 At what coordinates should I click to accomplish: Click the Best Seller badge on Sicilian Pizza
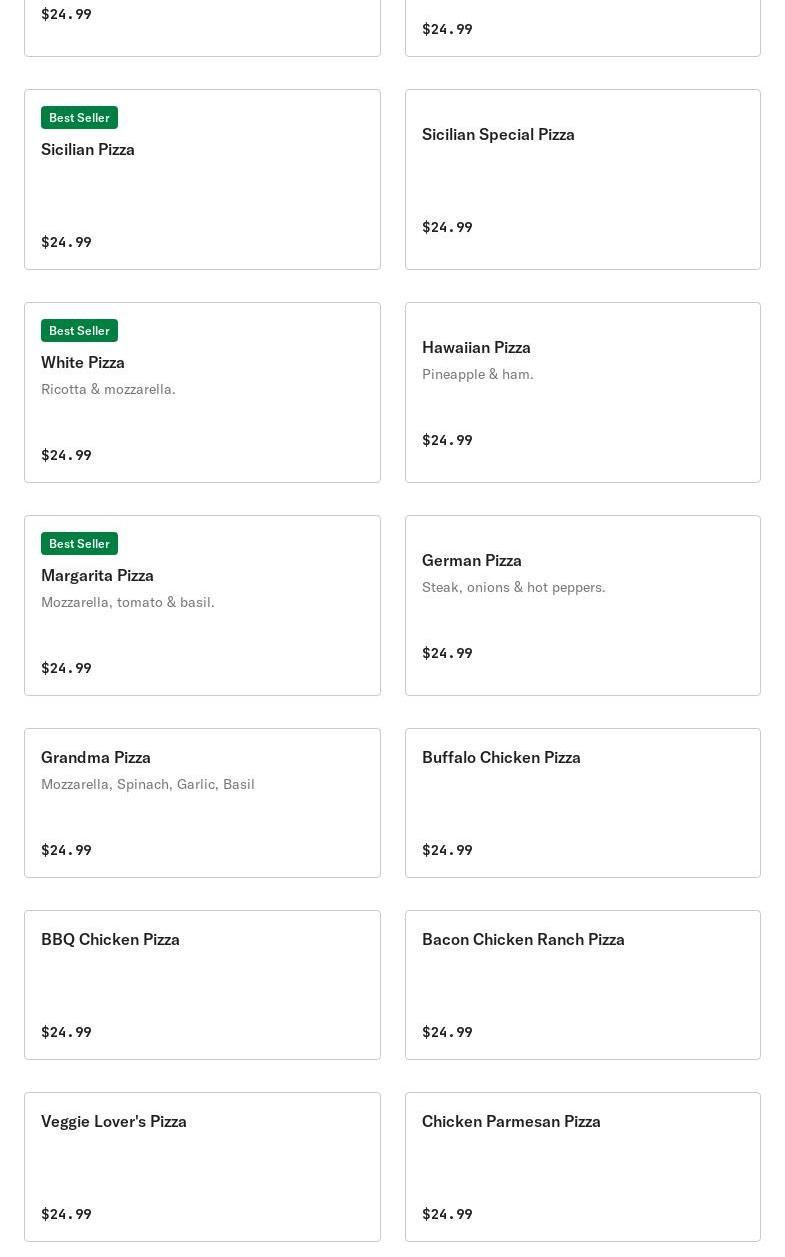pos(79,118)
